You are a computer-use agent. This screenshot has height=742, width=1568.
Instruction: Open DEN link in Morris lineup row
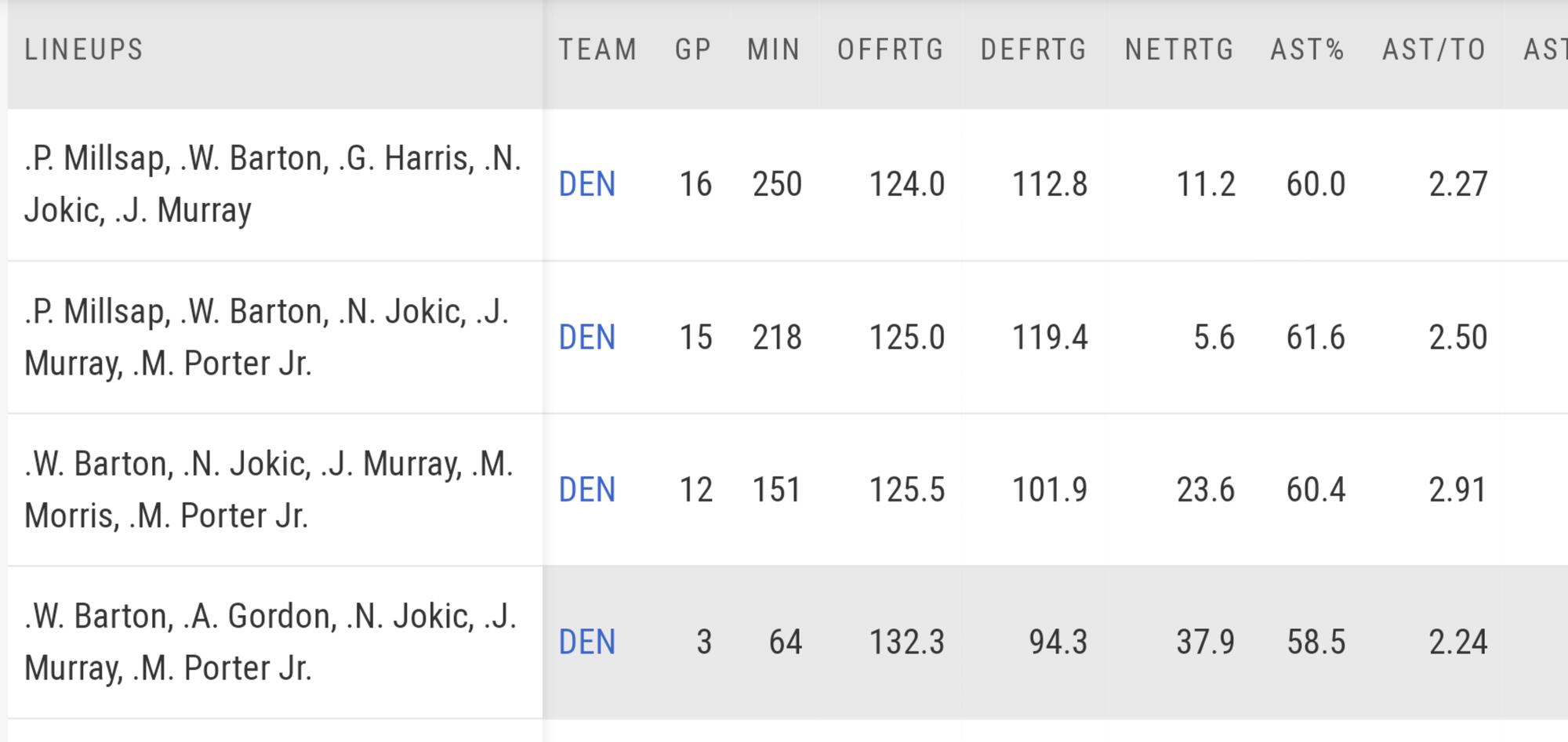(587, 490)
